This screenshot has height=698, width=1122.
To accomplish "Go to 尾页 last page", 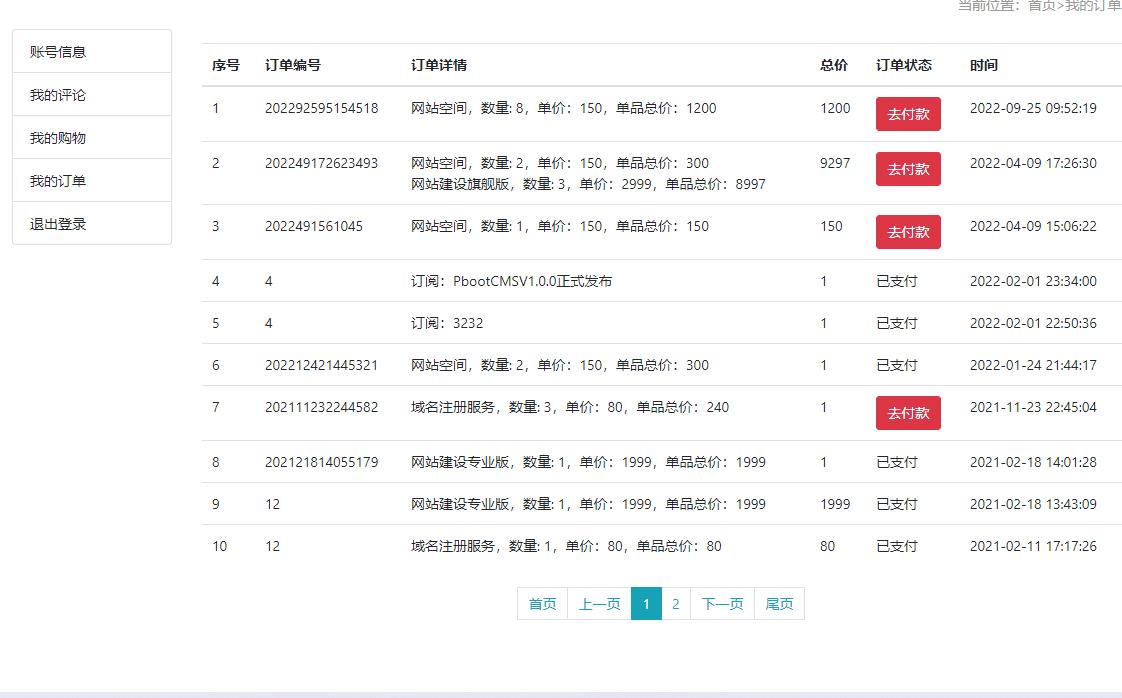I will (x=779, y=604).
